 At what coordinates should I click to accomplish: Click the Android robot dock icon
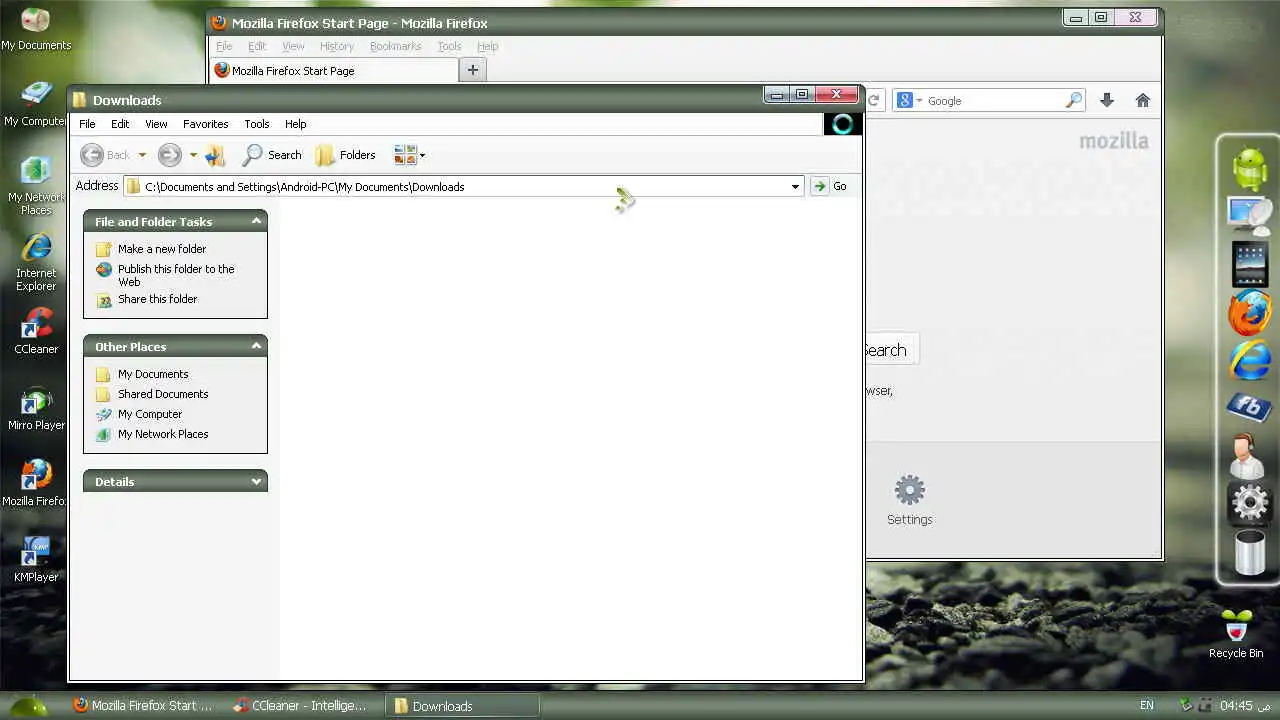point(1250,168)
